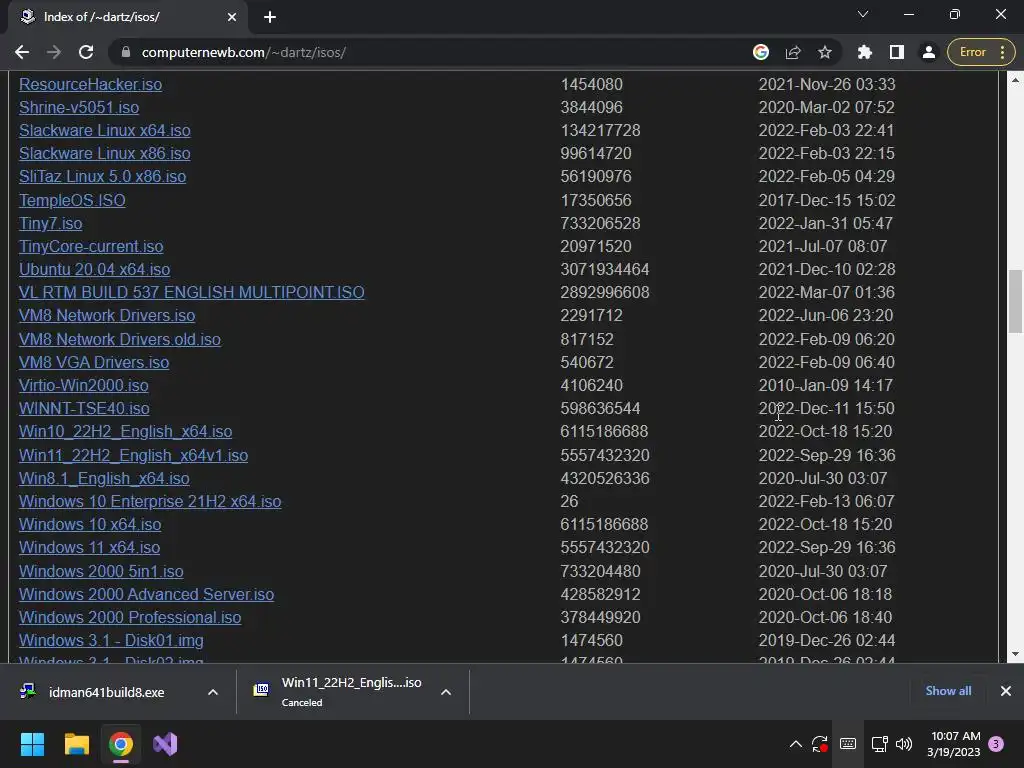Click Windows 10 Enterprise 21H2 x64.iso
Screen dimensions: 1024x768
[150, 501]
